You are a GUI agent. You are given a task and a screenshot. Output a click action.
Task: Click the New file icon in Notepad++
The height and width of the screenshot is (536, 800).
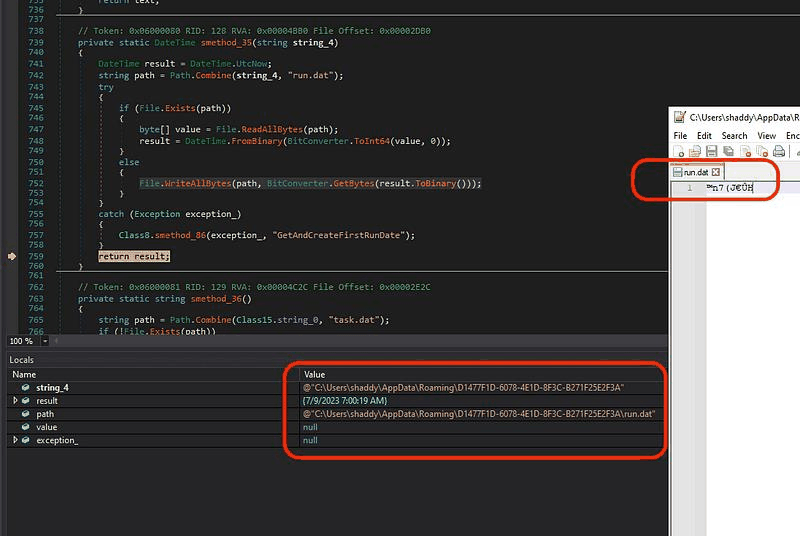pyautogui.click(x=679, y=151)
